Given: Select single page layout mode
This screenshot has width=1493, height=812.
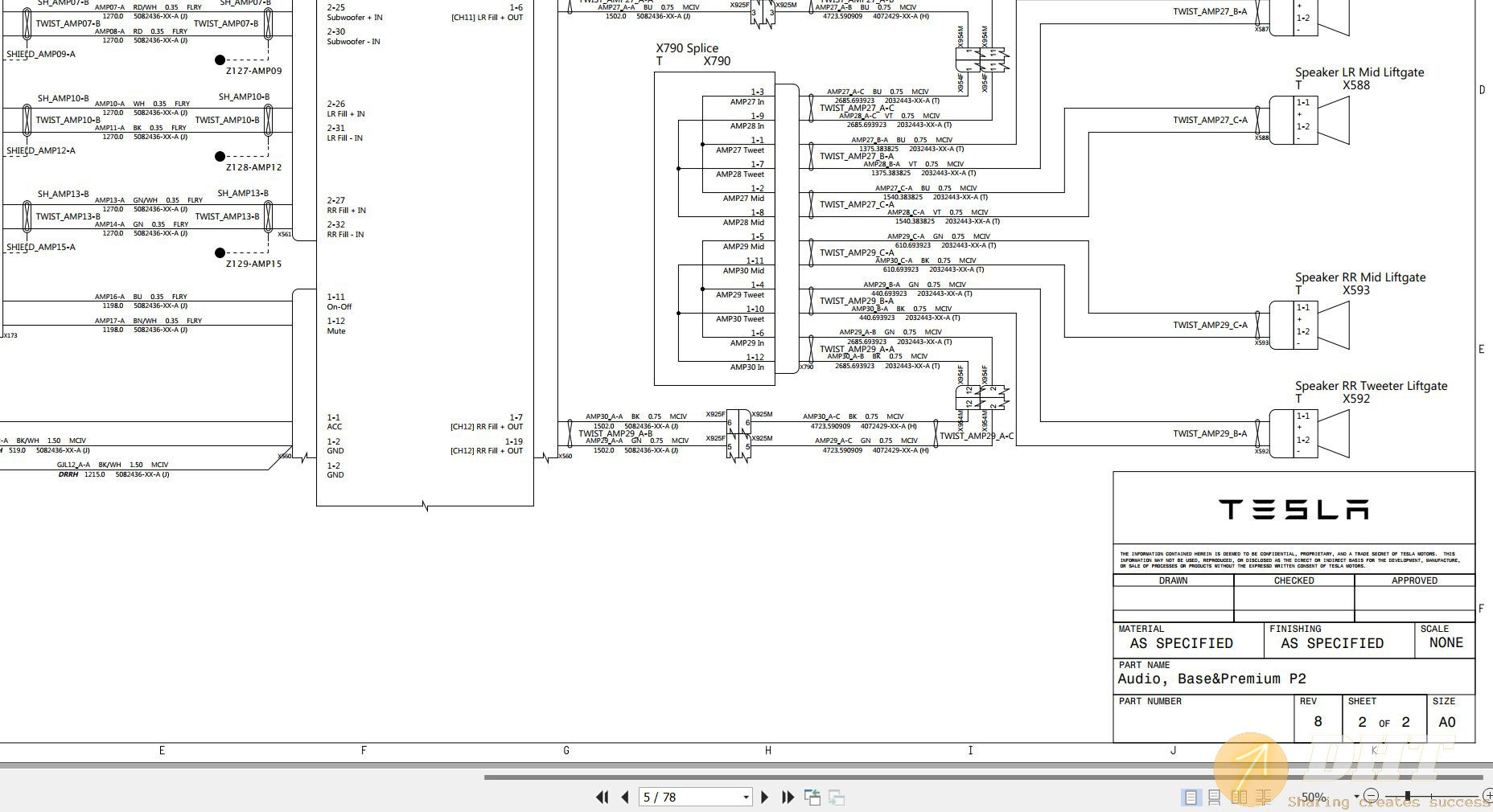Looking at the screenshot, I should (x=1191, y=797).
